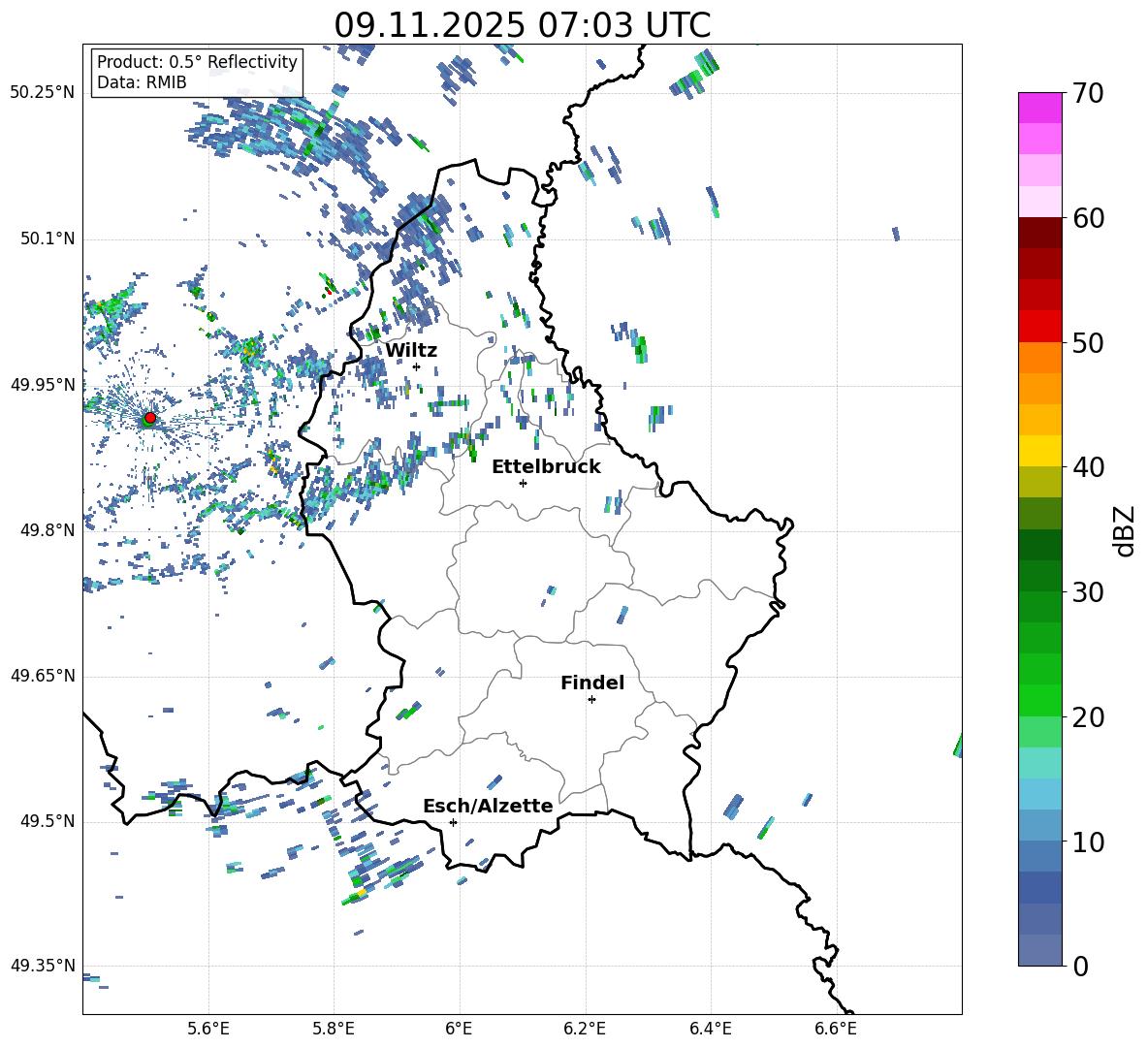Viewport: 1148px width, 1048px height.
Task: Click the colorbar tick label 40
Action: click(x=1088, y=467)
